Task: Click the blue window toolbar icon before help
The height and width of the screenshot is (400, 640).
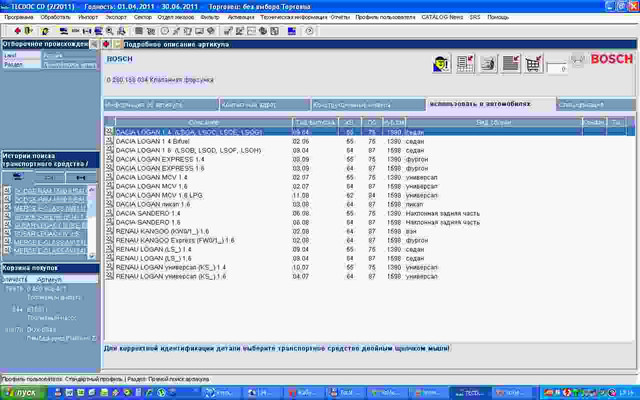Action: pos(291,31)
